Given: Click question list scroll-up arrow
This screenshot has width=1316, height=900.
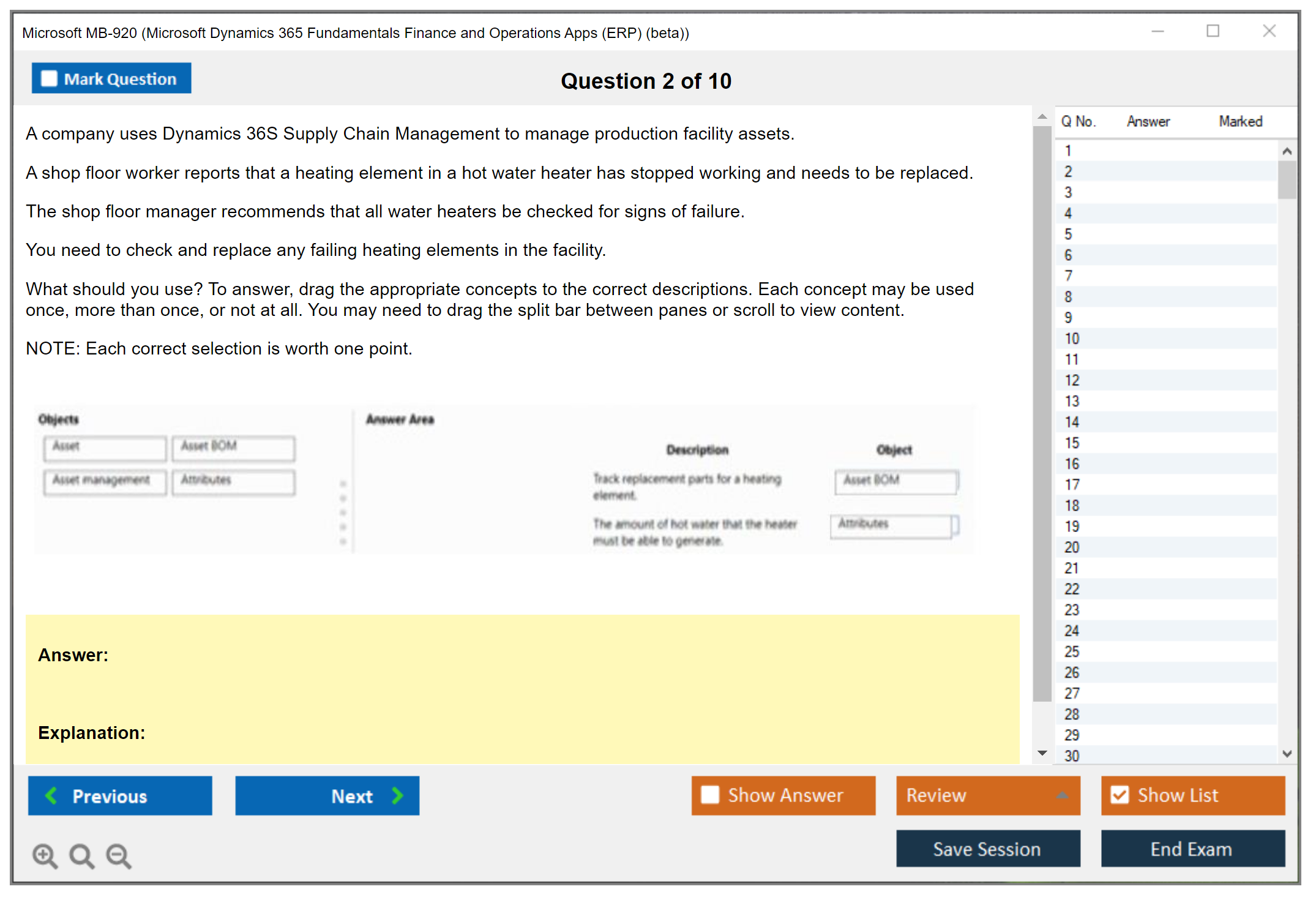Looking at the screenshot, I should 1287,151.
